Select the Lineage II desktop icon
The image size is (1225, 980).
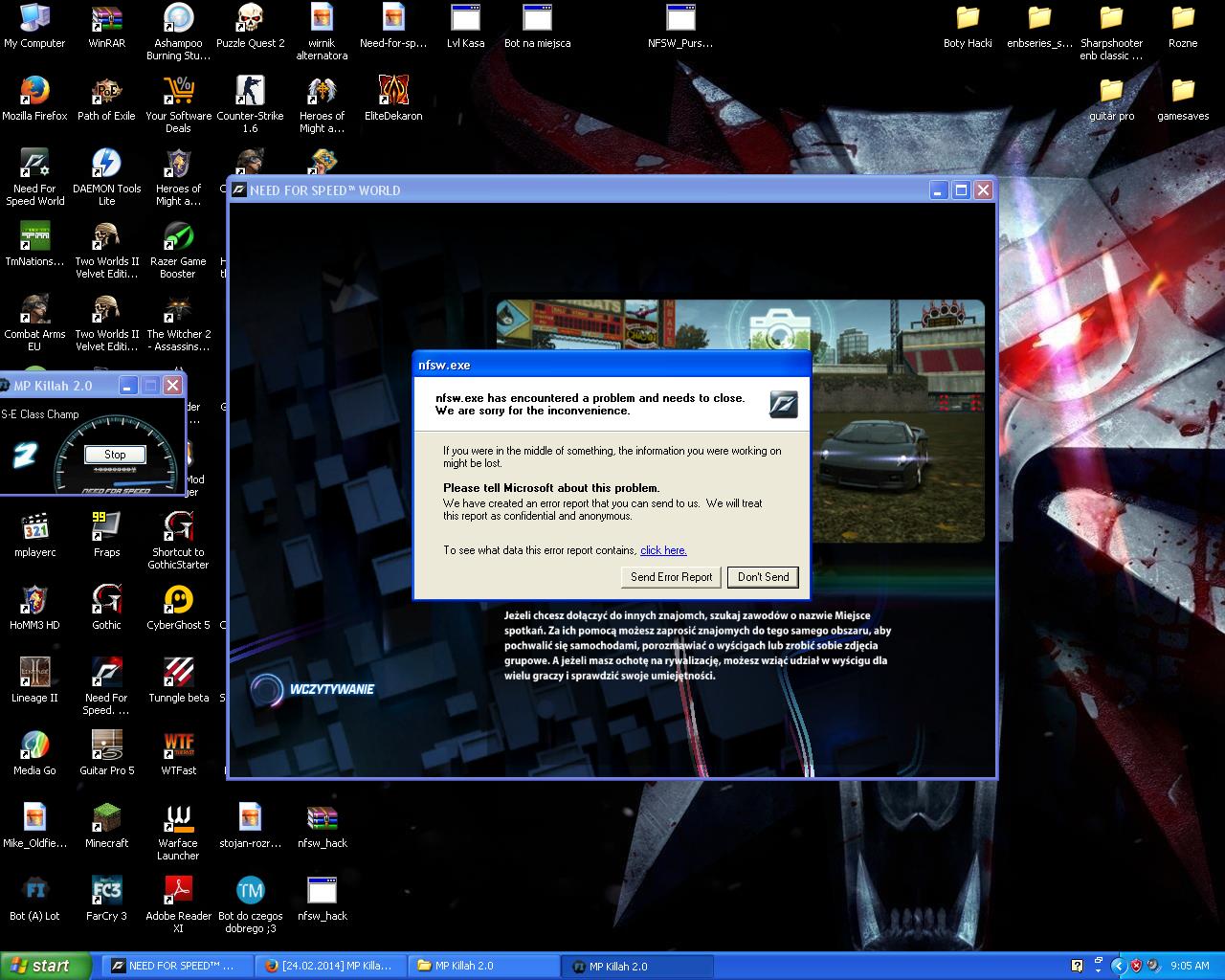(34, 680)
